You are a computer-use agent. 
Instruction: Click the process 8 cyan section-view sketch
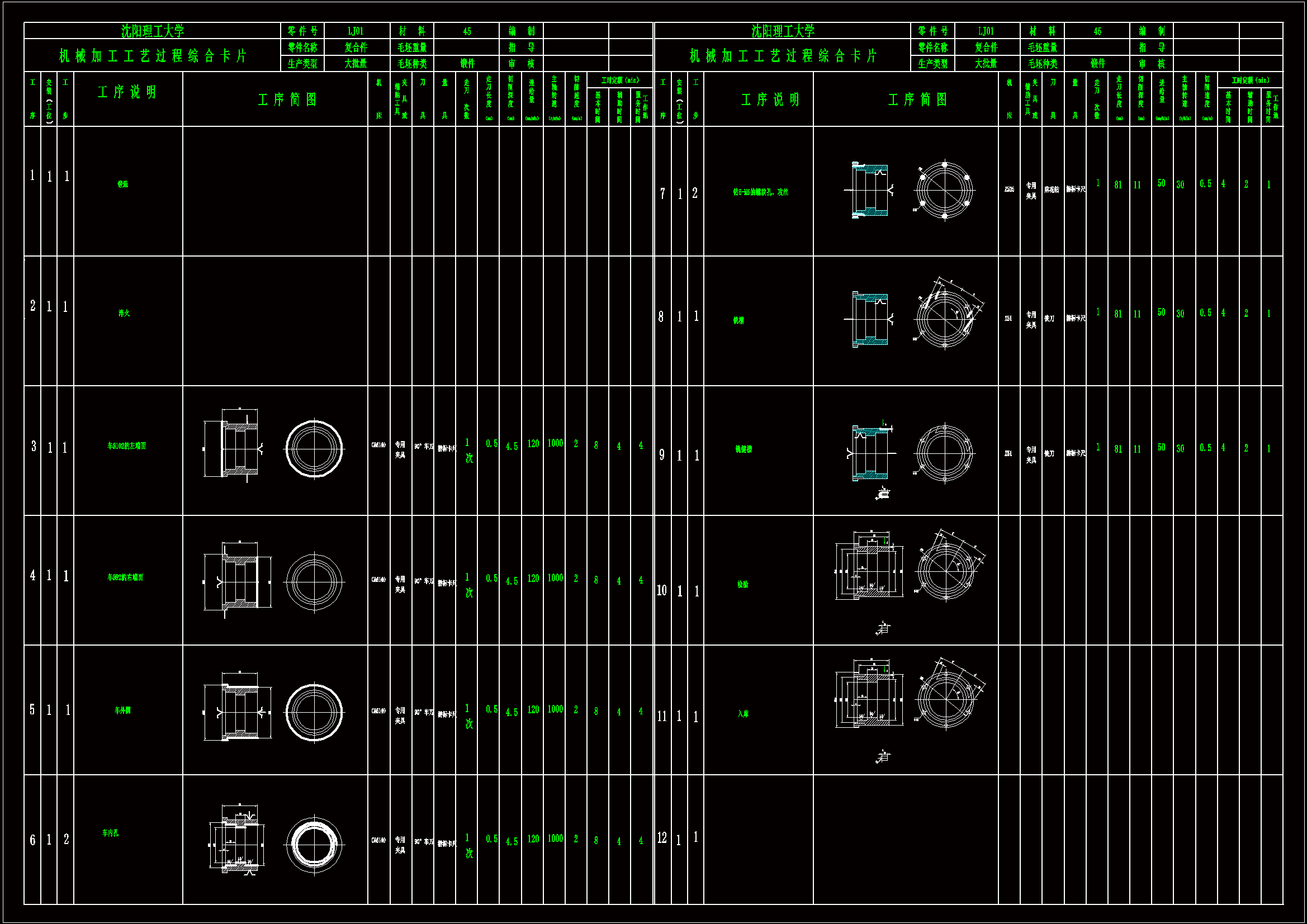tap(869, 319)
